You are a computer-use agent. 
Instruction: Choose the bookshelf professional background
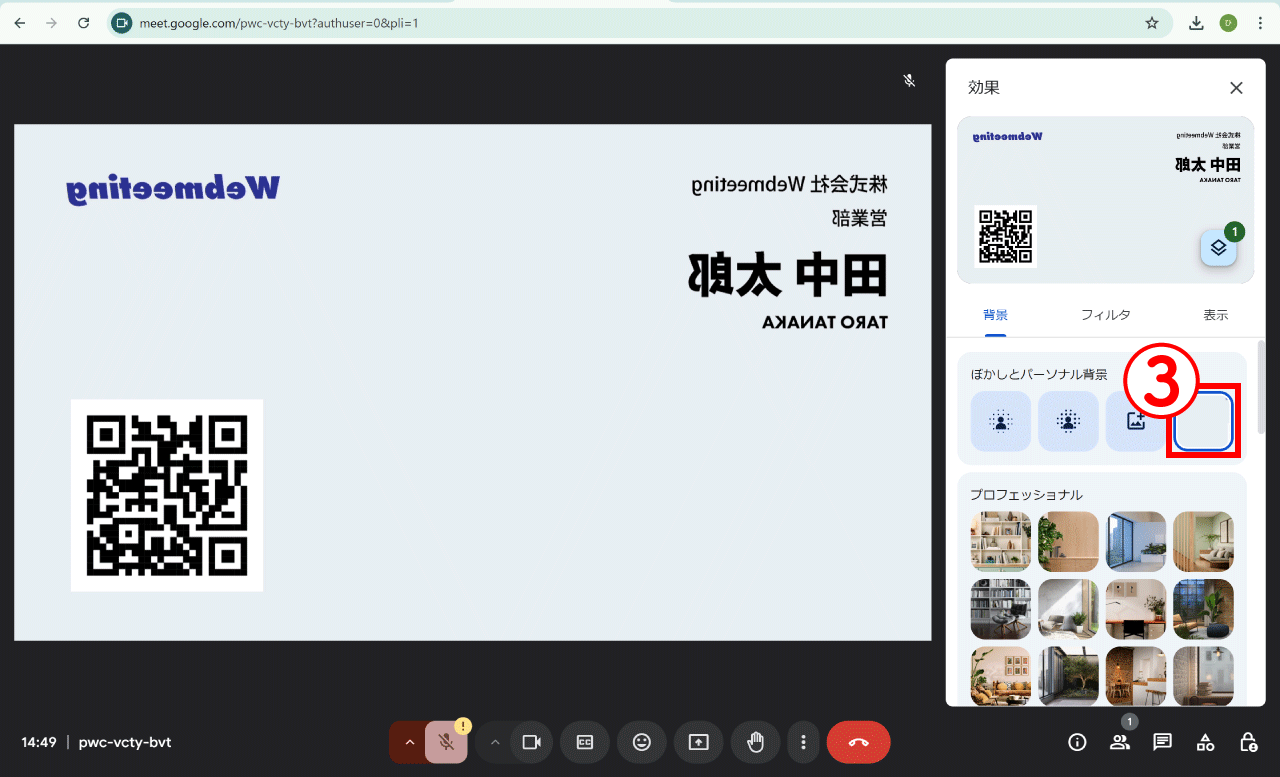[1000, 542]
